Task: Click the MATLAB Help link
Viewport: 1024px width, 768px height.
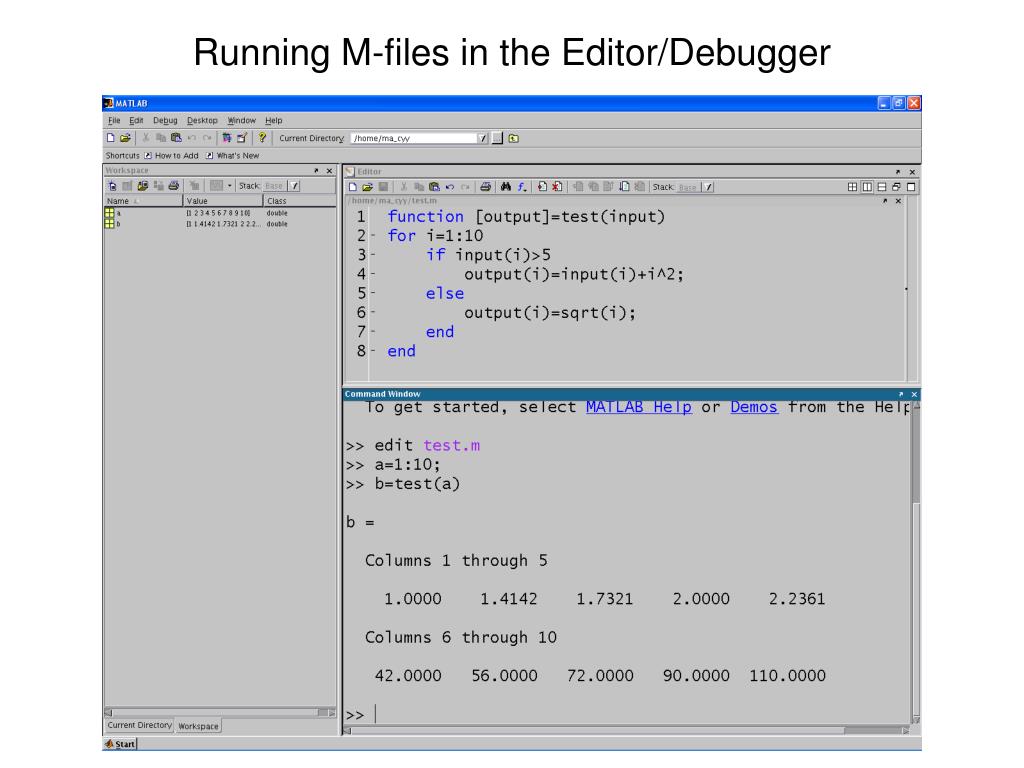Action: (x=639, y=408)
